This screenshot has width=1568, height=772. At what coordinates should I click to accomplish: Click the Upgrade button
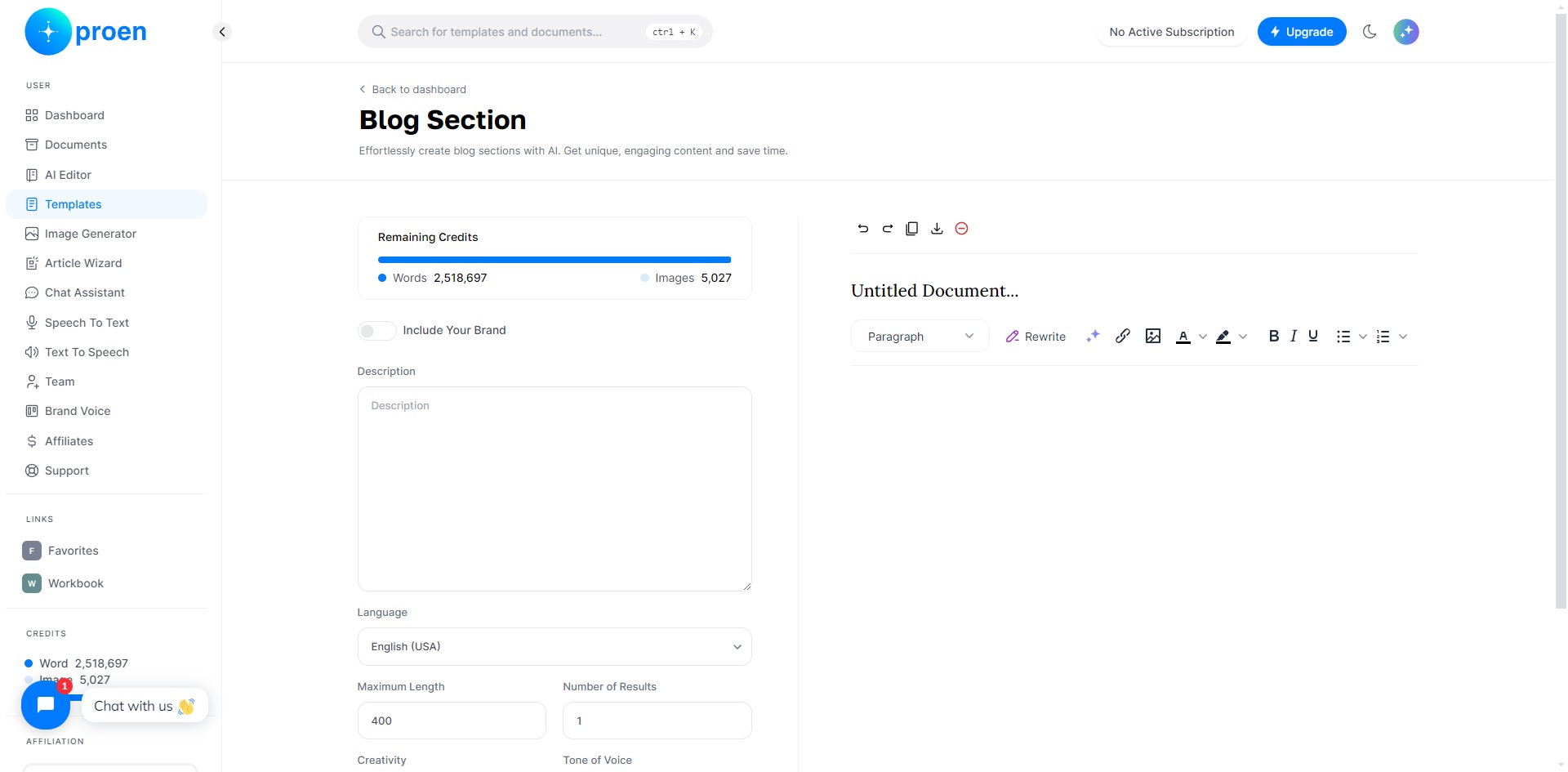[x=1302, y=32]
